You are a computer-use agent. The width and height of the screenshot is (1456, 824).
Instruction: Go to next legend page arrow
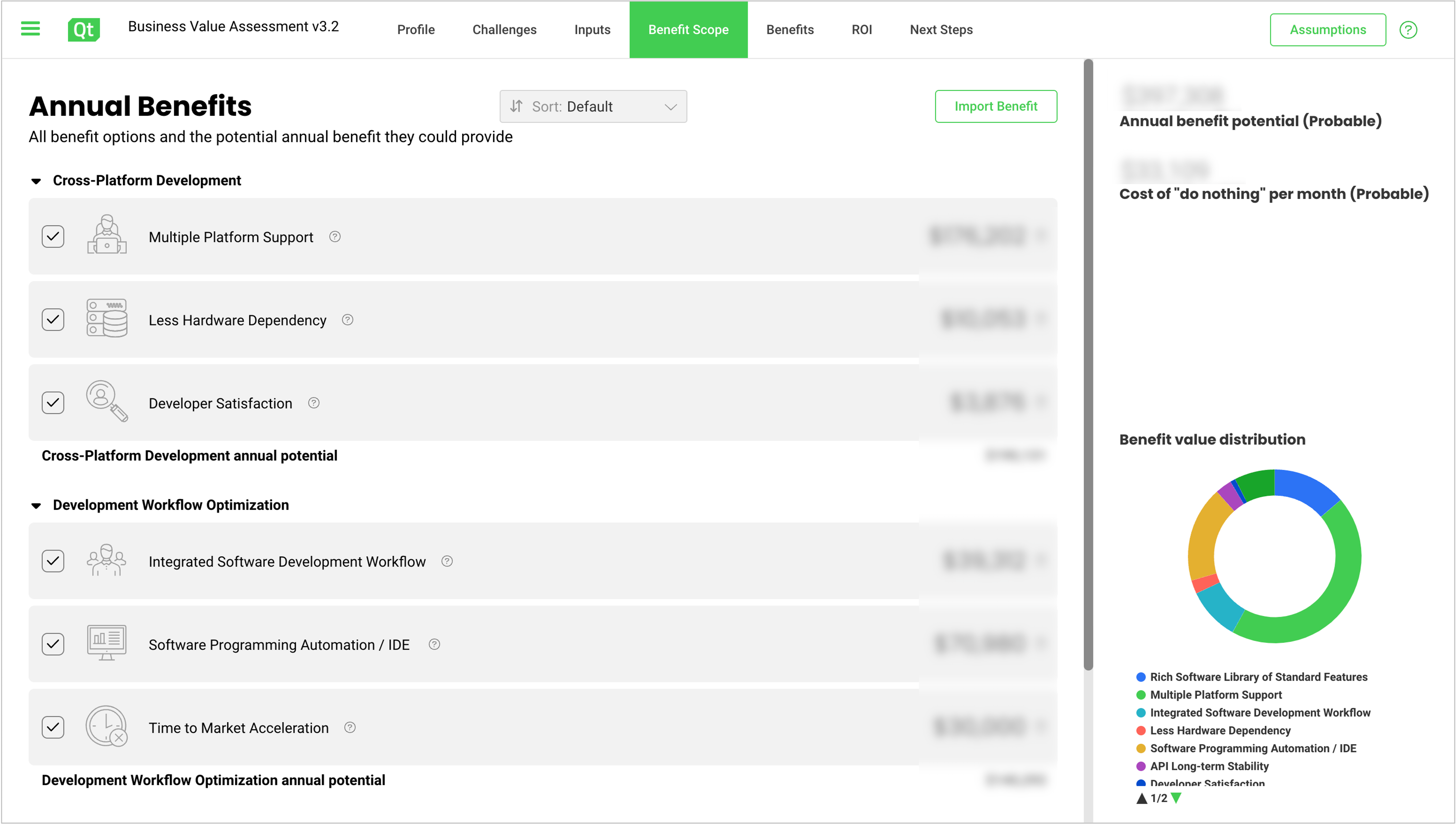(x=1176, y=798)
